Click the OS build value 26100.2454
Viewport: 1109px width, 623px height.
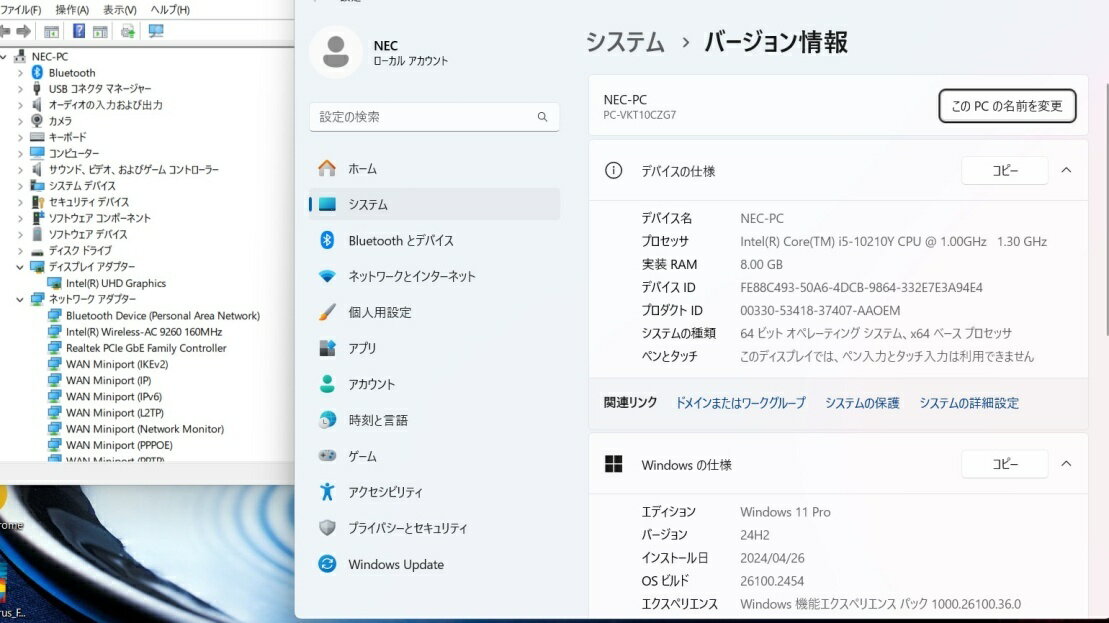tap(772, 581)
